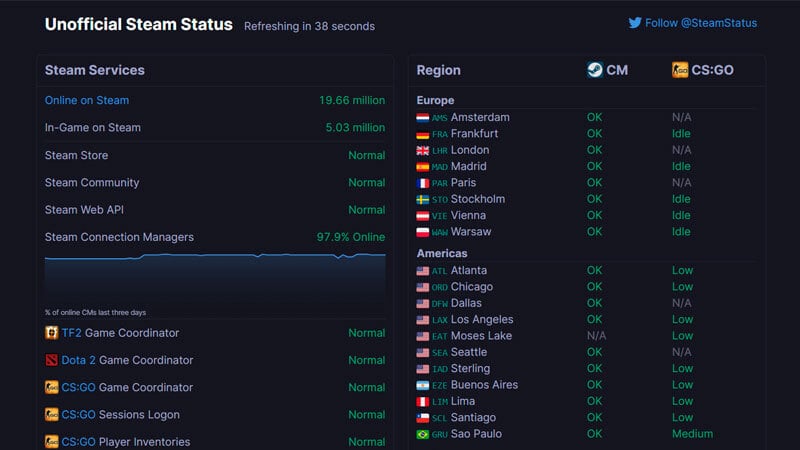Open the TF2 link
800x450 pixels.
71,333
